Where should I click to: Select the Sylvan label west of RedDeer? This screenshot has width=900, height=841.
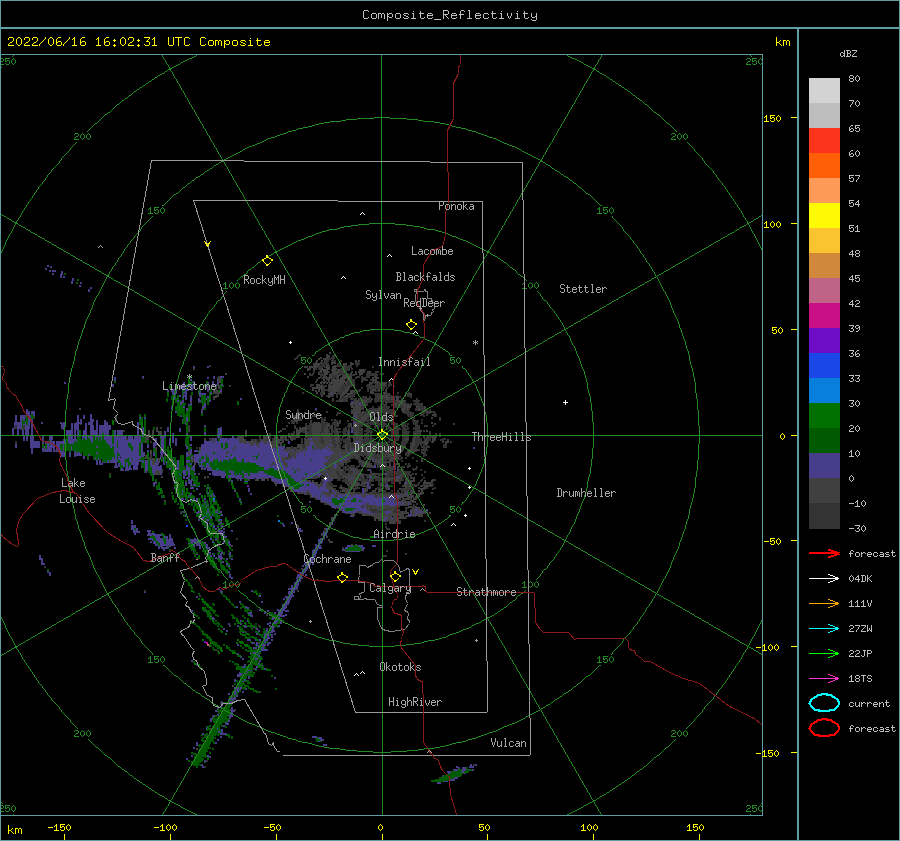tap(383, 295)
